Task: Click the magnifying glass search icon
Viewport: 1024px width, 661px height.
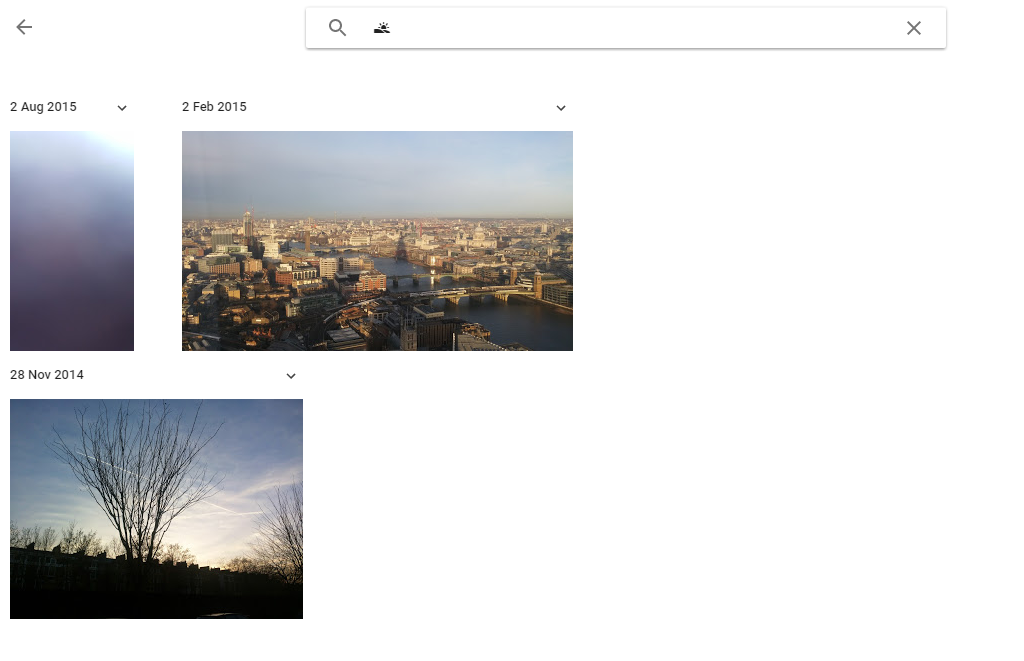Action: 337,28
